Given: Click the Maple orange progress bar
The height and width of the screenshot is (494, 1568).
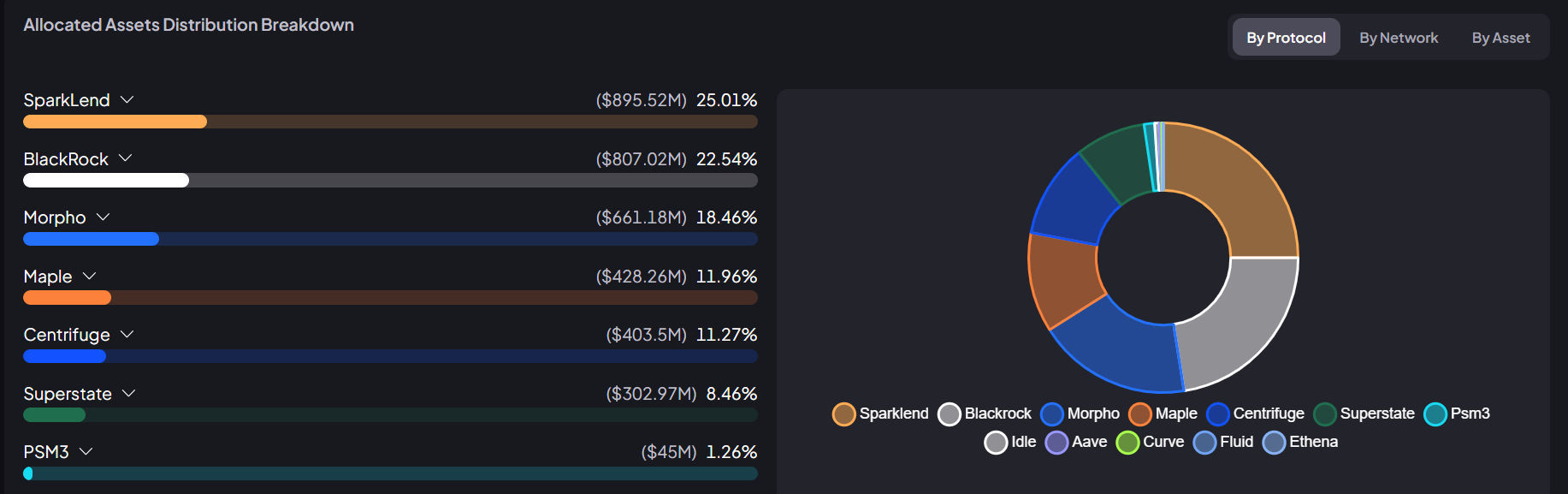Looking at the screenshot, I should [x=67, y=297].
